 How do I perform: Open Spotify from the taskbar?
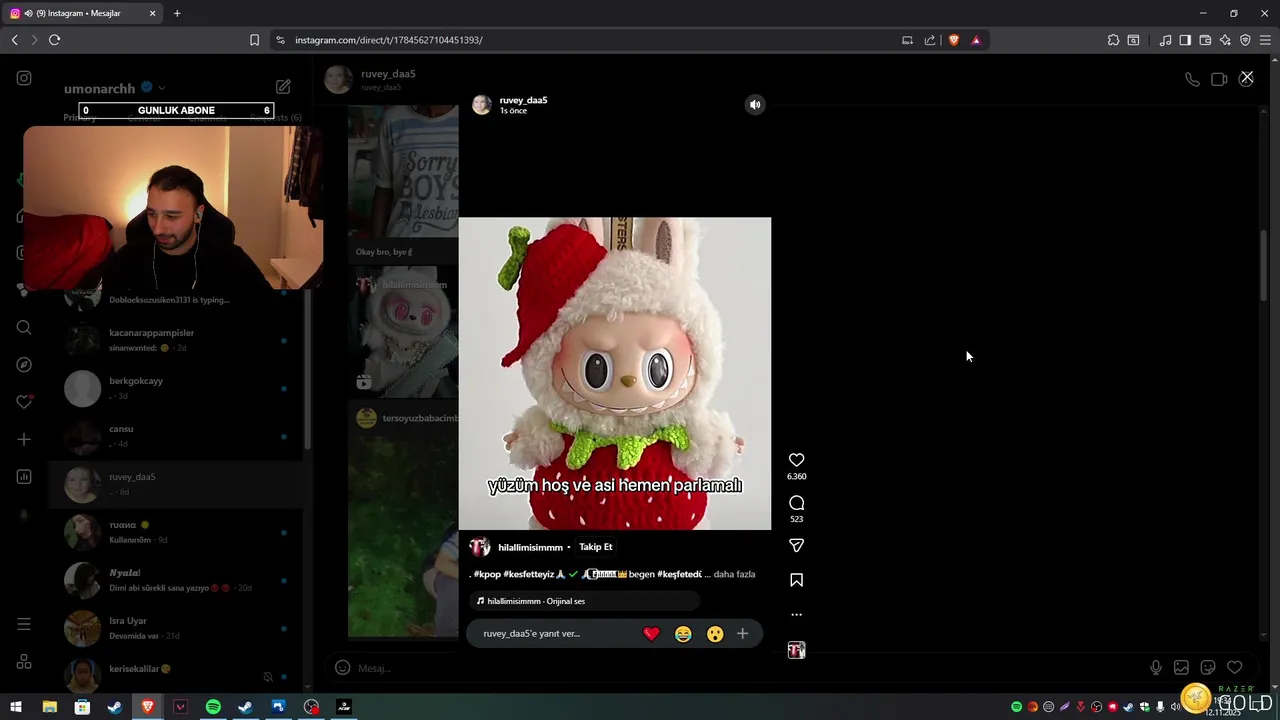tap(213, 707)
